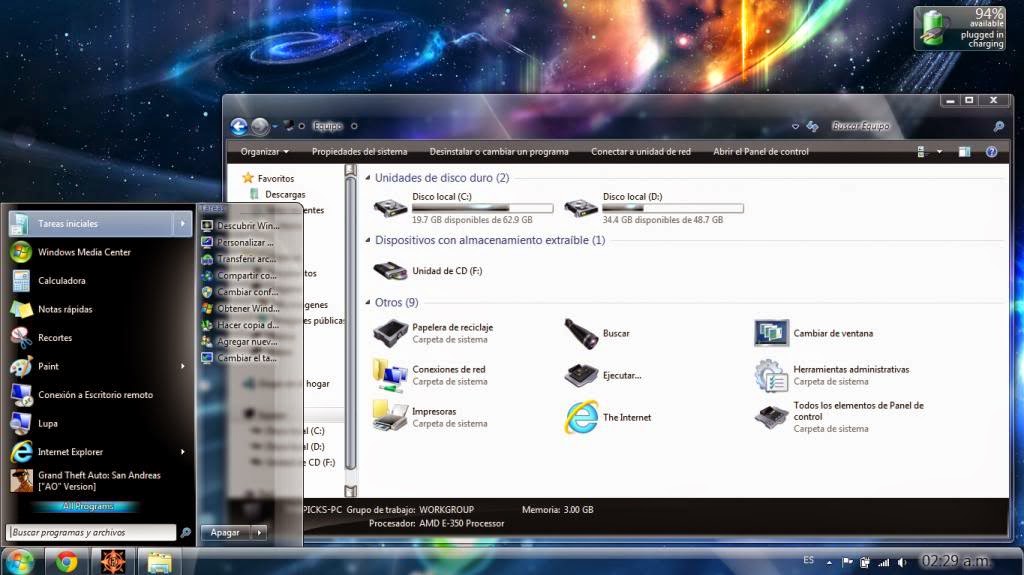The width and height of the screenshot is (1024, 575).
Task: Select the Unidad de CD (F:) drive icon
Action: click(391, 271)
